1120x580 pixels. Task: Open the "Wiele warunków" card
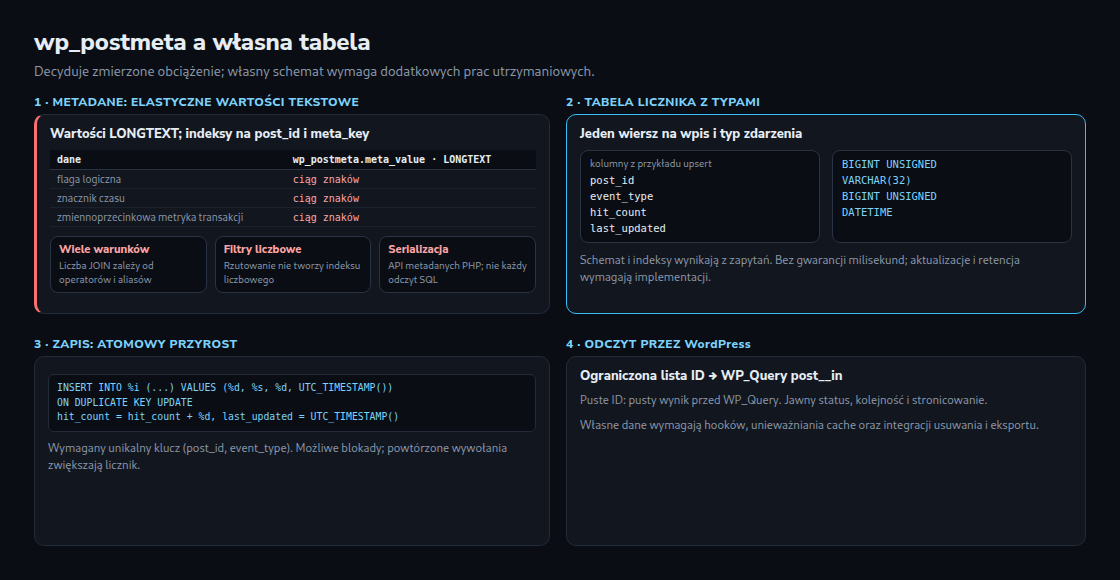tap(129, 264)
